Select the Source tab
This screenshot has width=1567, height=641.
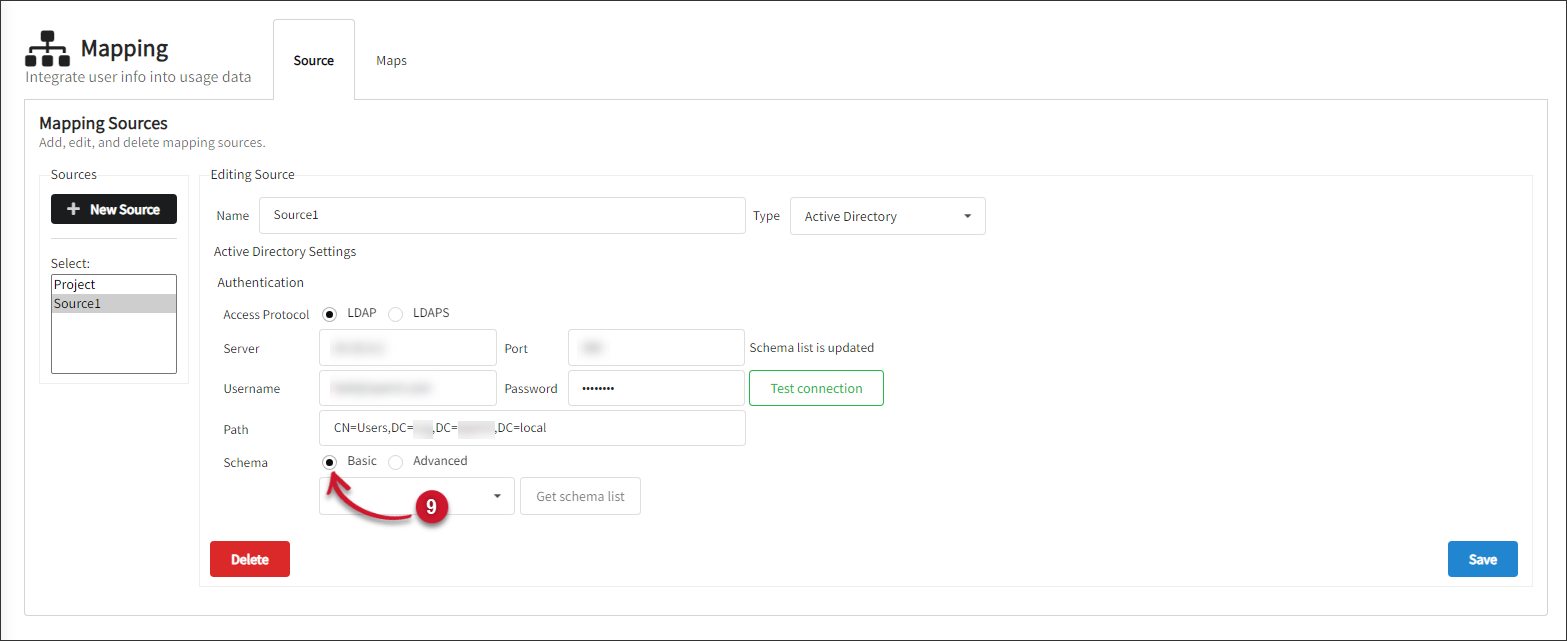pyautogui.click(x=313, y=60)
